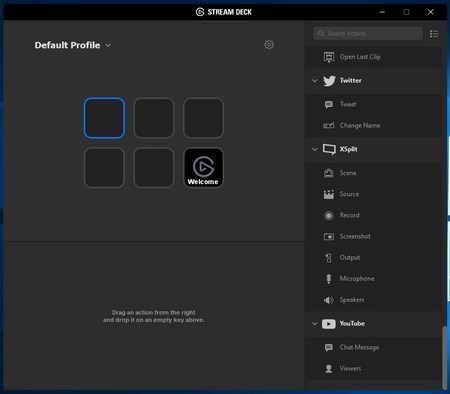Collapse the Twitter category
The image size is (450, 394).
[315, 81]
